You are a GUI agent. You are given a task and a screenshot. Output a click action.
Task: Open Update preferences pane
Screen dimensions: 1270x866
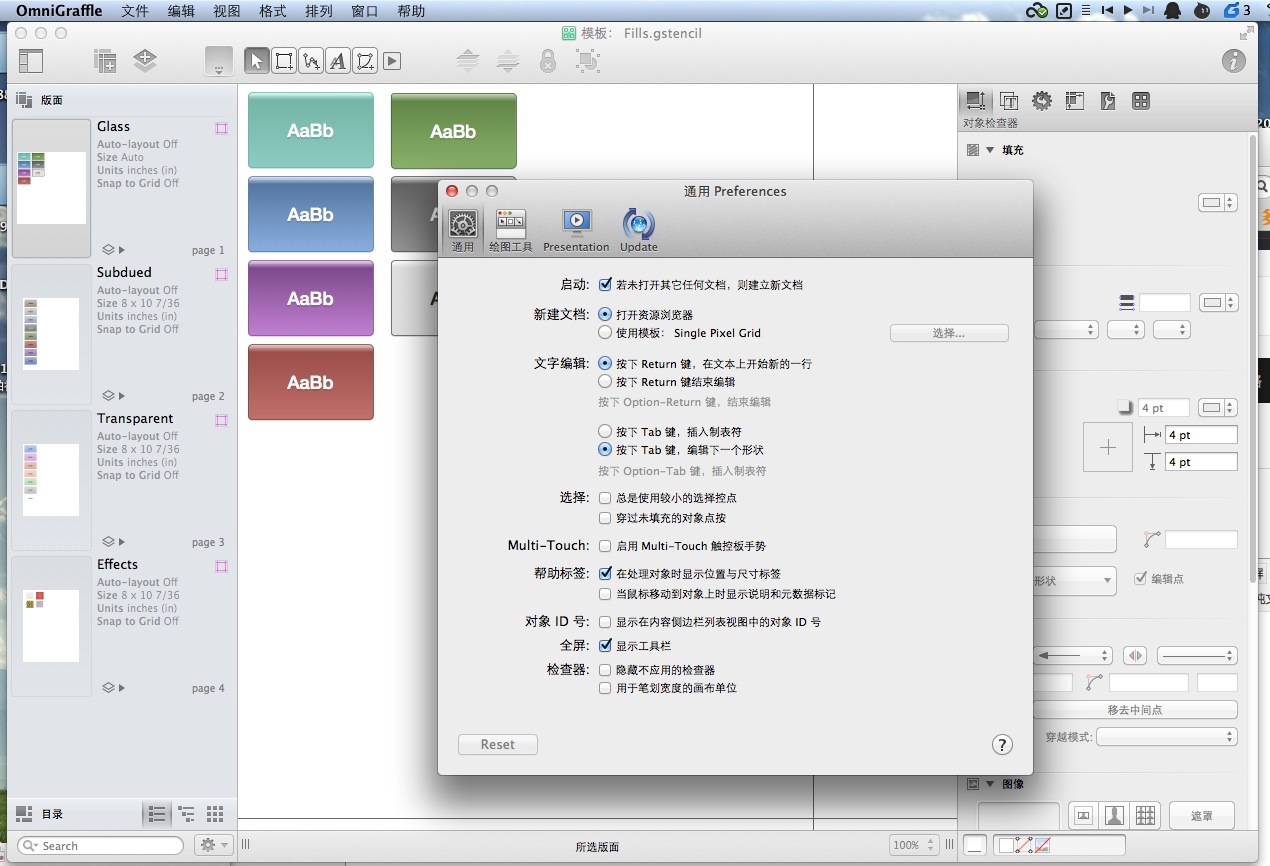pos(638,230)
